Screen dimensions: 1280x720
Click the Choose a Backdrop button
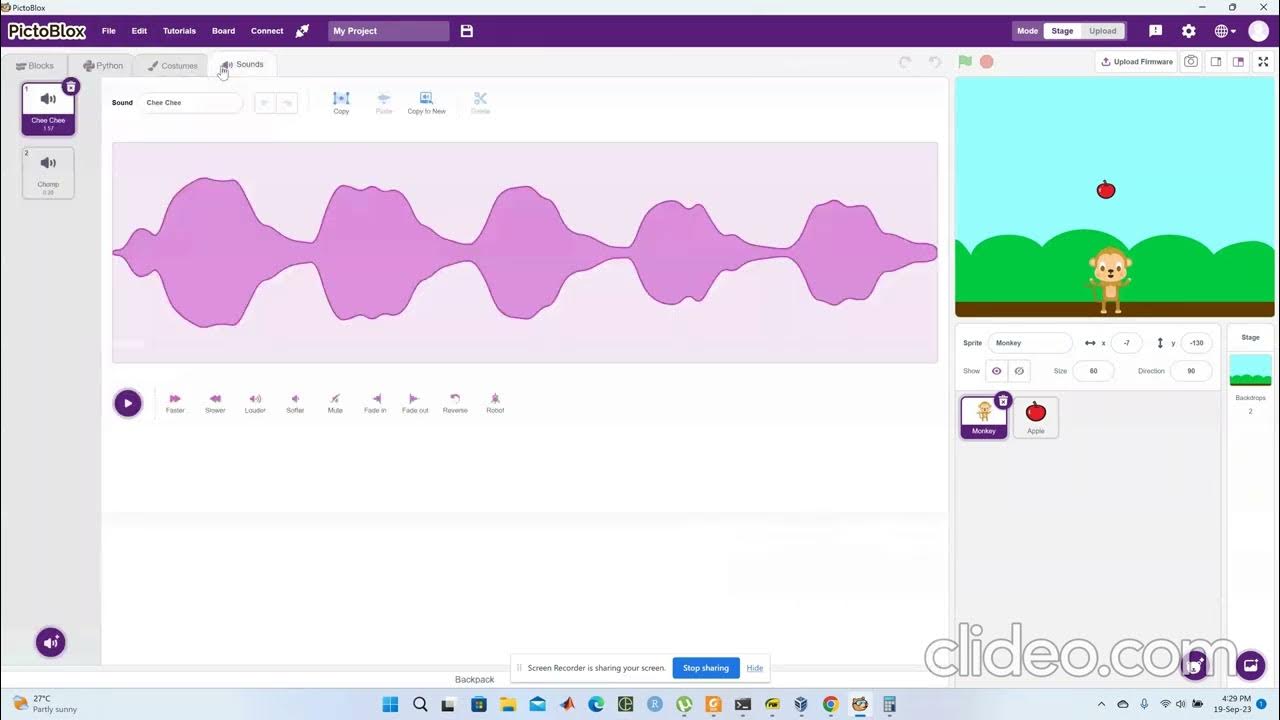click(x=1250, y=664)
